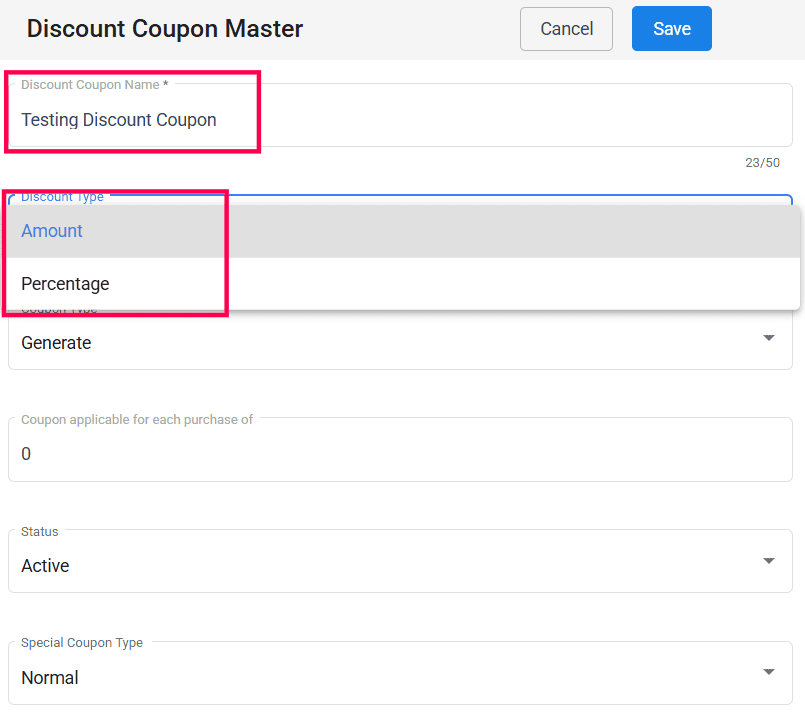Click the 'Coupon applicable for each purchase of' label
The width and height of the screenshot is (805, 728).
pyautogui.click(x=137, y=420)
